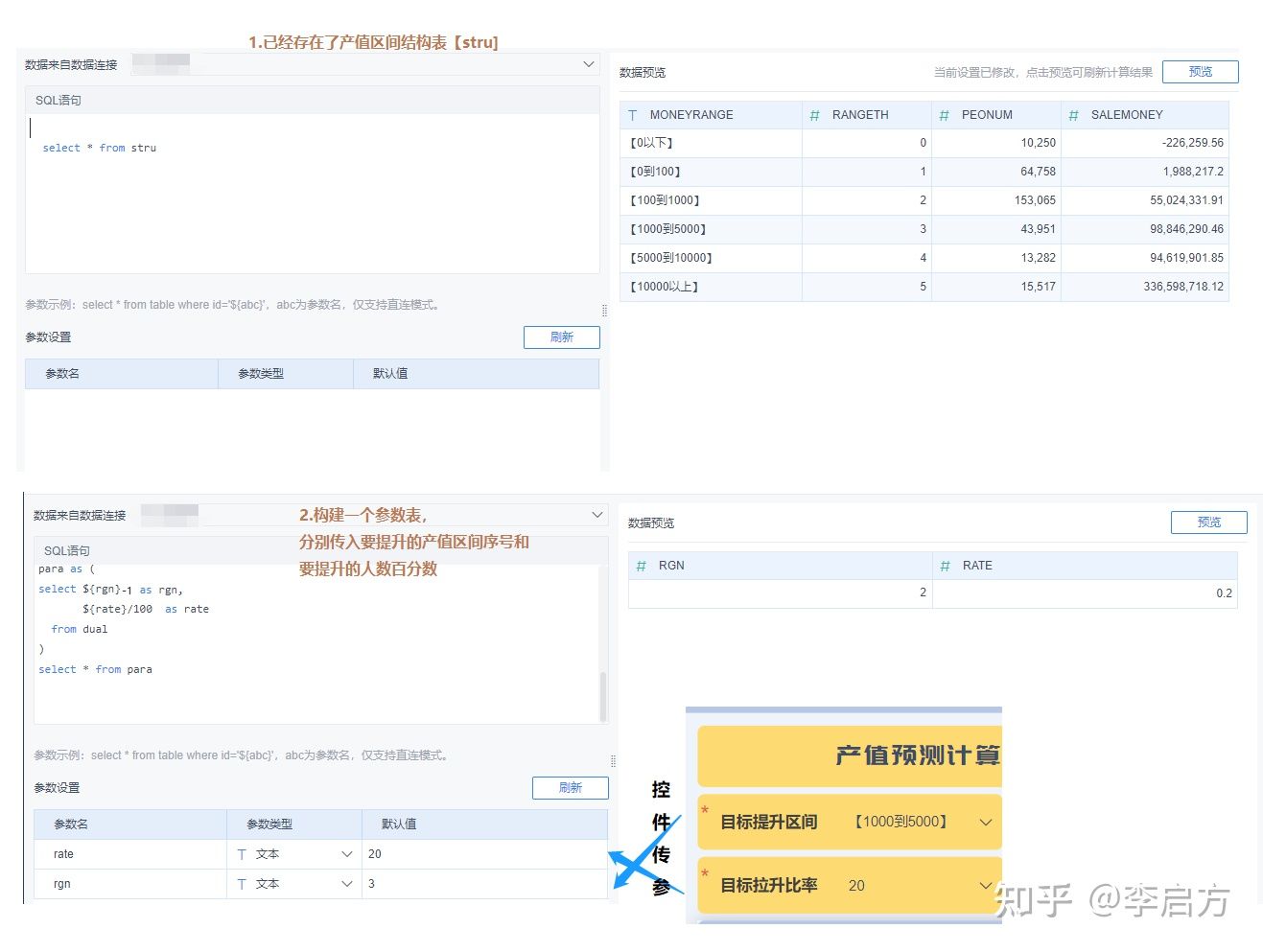
Task: Click the number type icon beside RATE
Action: [945, 566]
